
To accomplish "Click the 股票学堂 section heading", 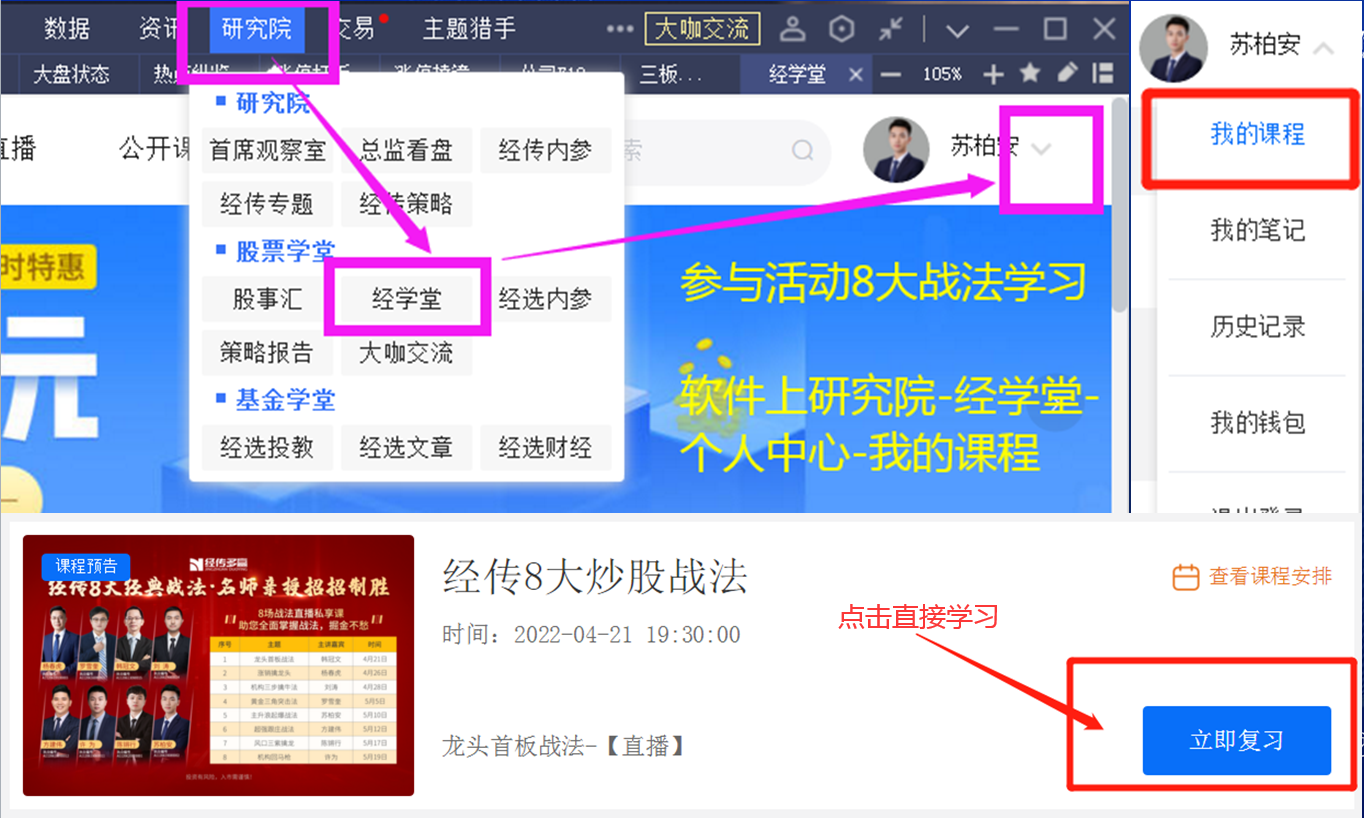I will (285, 251).
